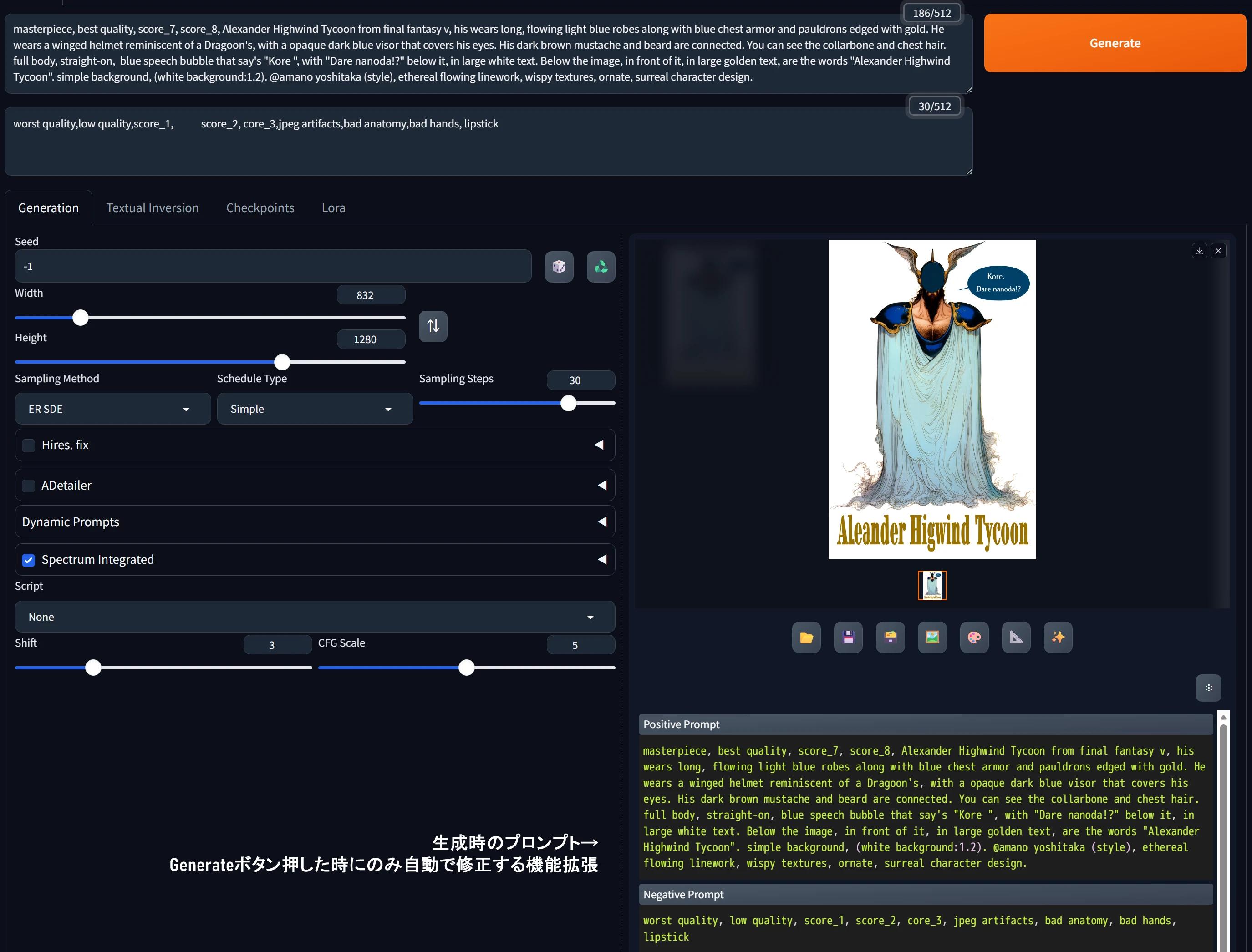
Task: Enable the Hires. fix checkbox
Action: point(28,446)
